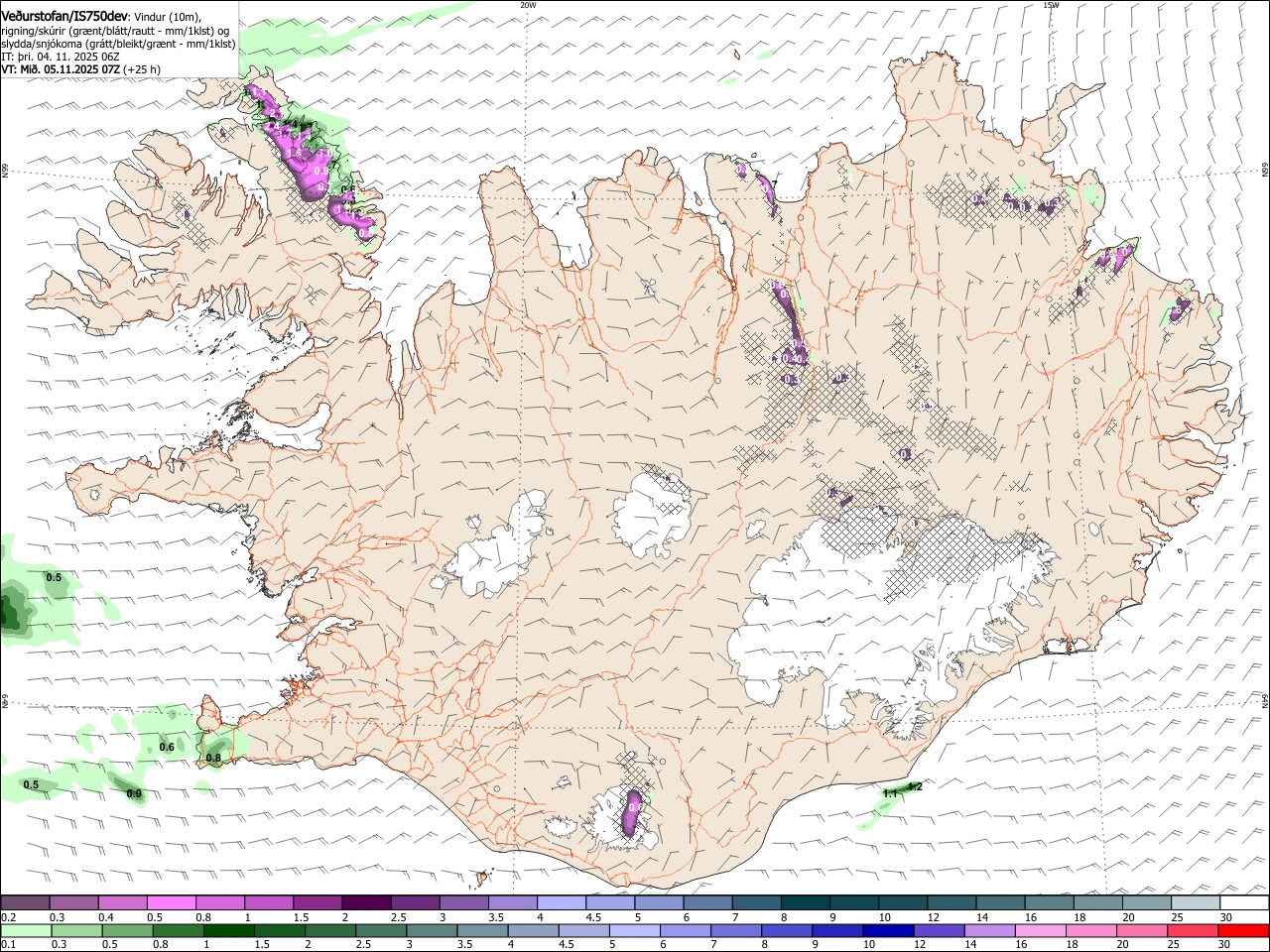Image resolution: width=1270 pixels, height=952 pixels.
Task: Click the 2.5 label under upper legend bar
Action: click(398, 917)
